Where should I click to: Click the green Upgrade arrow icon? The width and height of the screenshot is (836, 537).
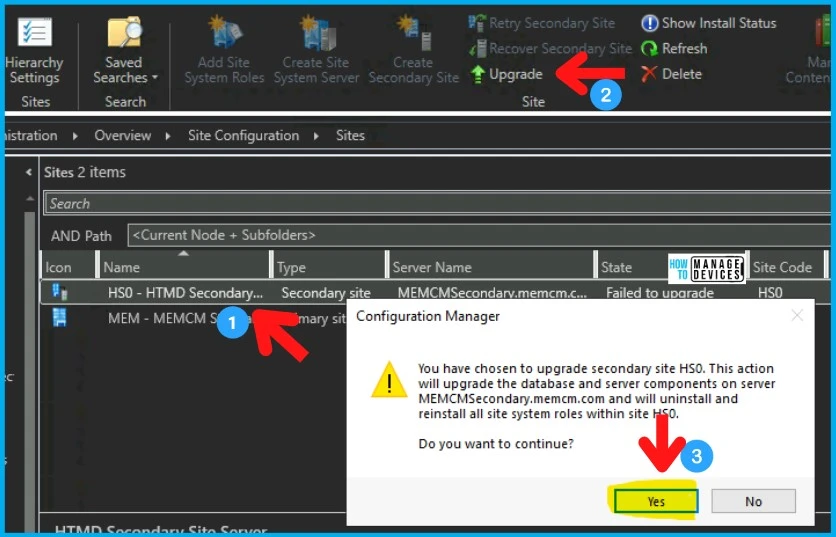tap(477, 74)
